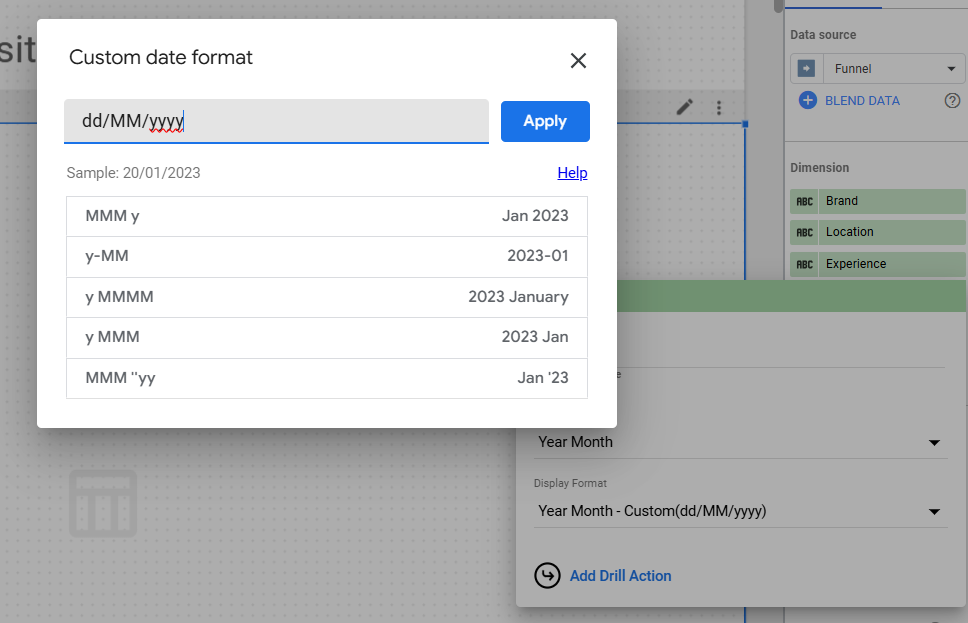Open the Display Format dropdown
Image resolution: width=968 pixels, height=623 pixels.
(x=740, y=511)
